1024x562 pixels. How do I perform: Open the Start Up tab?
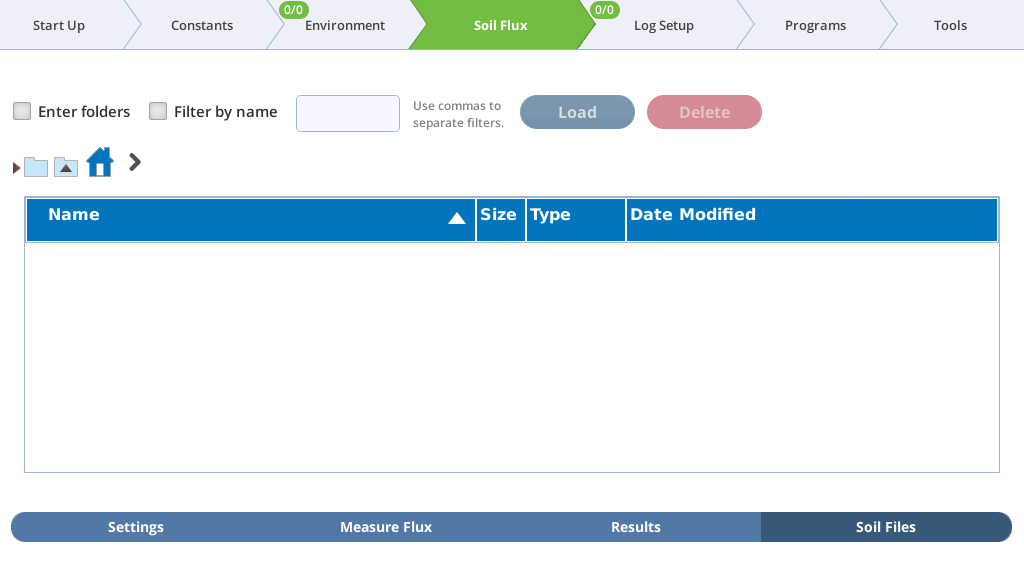coord(59,25)
